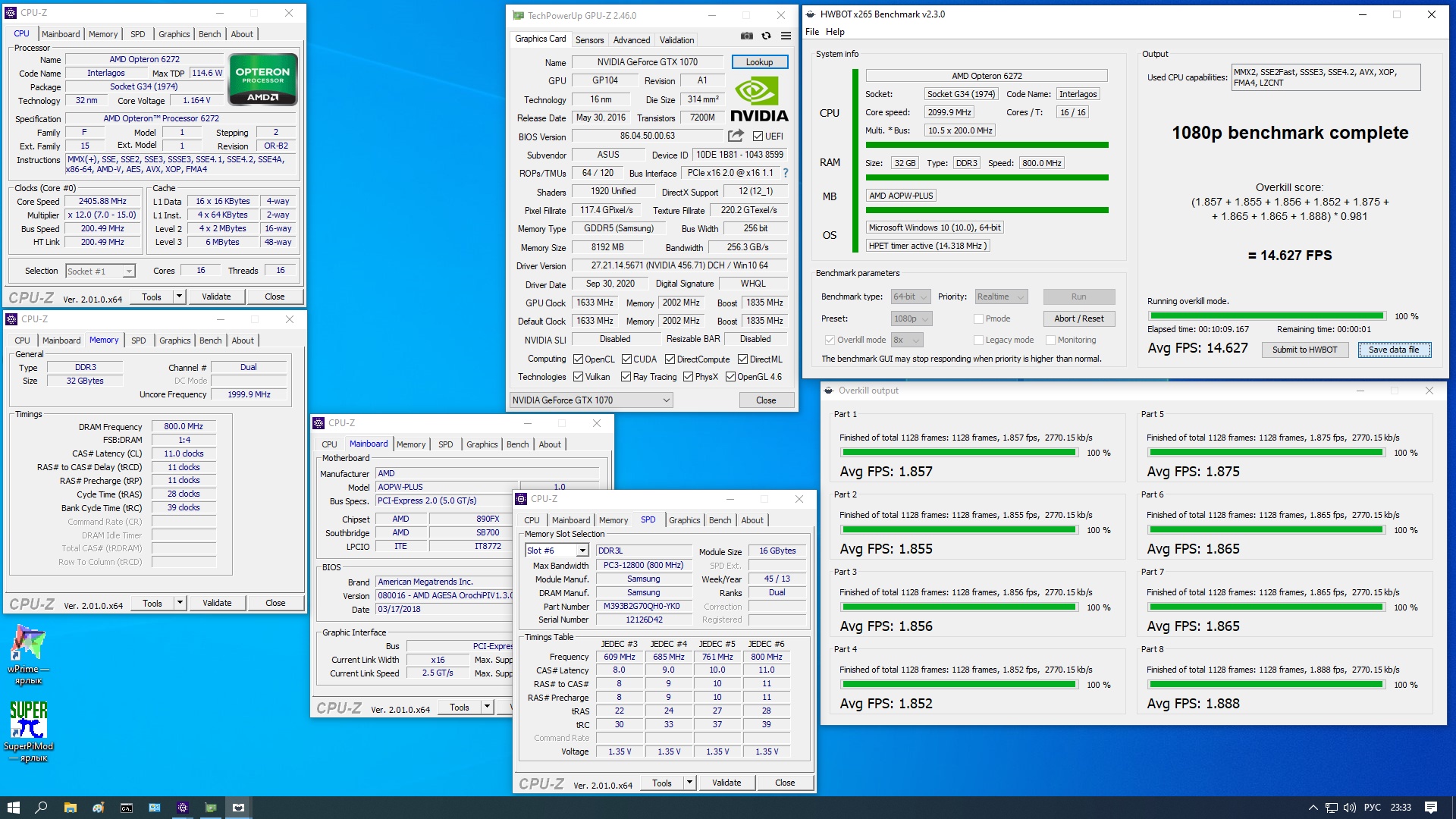
Task: Toggle the PhysX checkbox
Action: tap(688, 377)
